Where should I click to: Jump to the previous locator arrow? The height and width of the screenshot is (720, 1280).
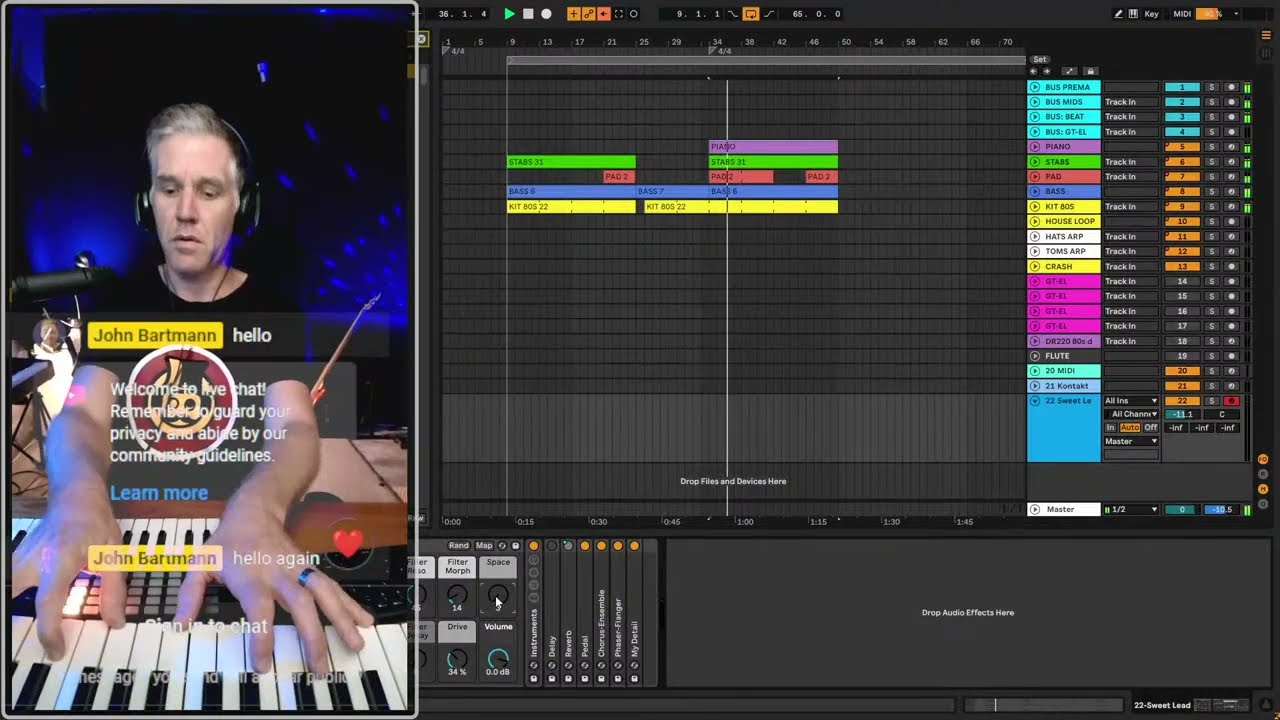[1034, 71]
